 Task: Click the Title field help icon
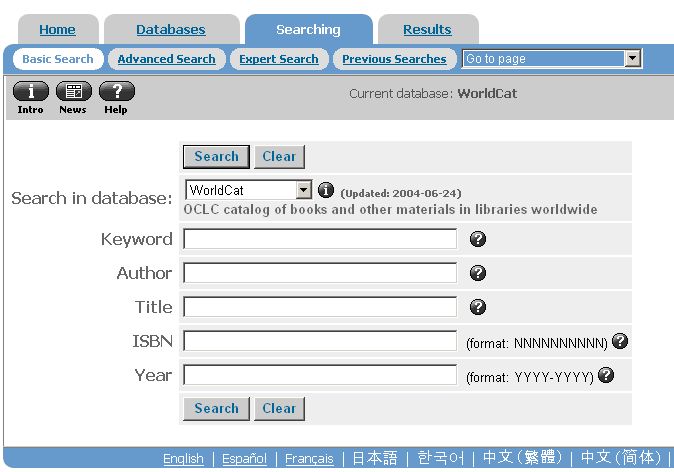click(478, 307)
